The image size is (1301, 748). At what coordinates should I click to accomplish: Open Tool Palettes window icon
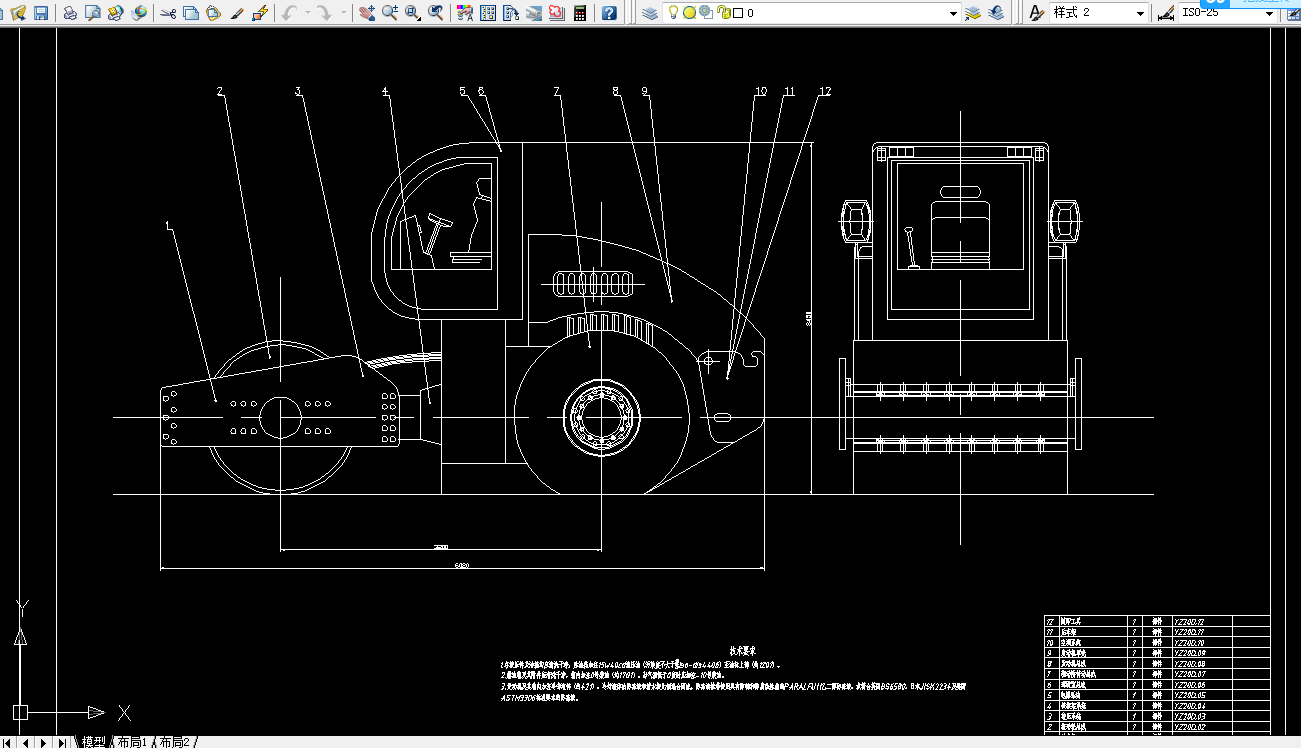click(x=511, y=13)
